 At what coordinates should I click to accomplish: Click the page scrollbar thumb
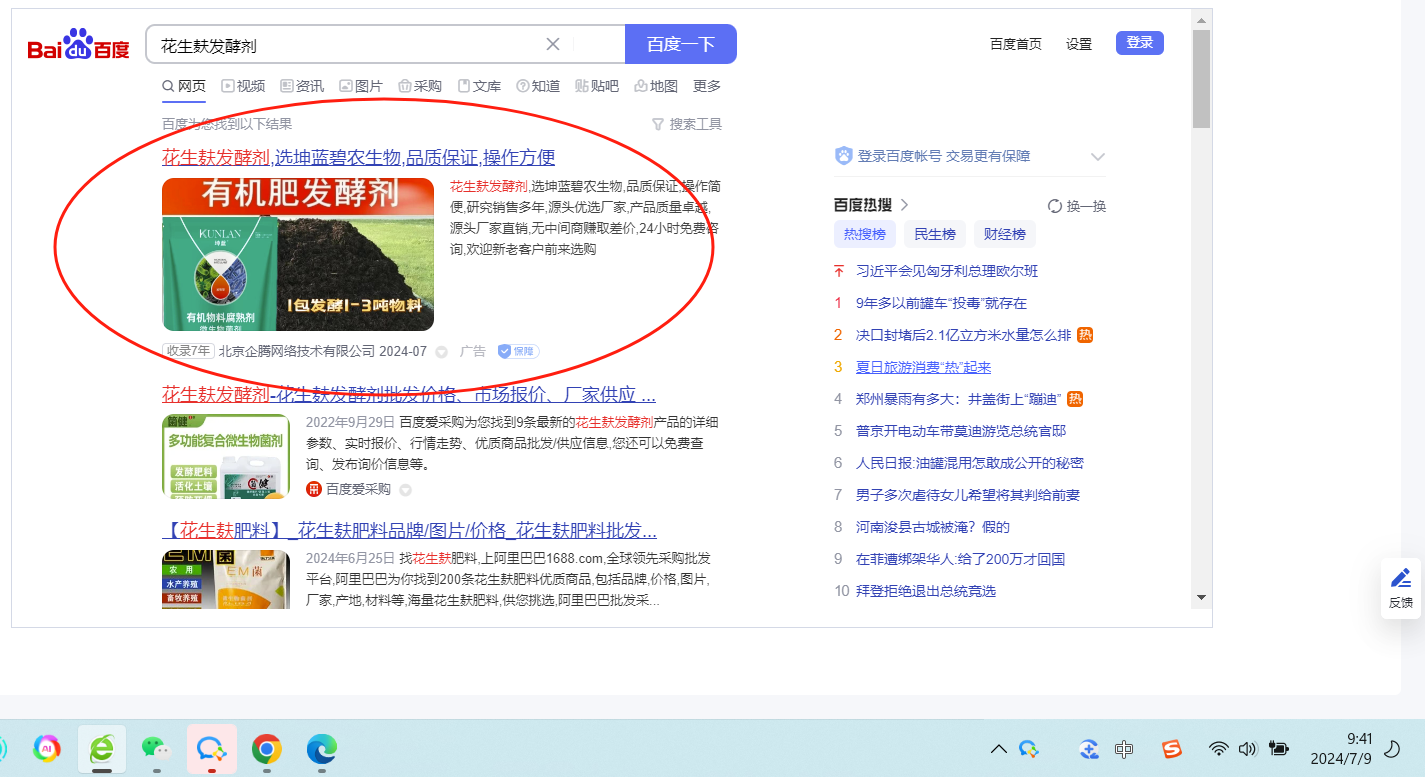click(1201, 80)
